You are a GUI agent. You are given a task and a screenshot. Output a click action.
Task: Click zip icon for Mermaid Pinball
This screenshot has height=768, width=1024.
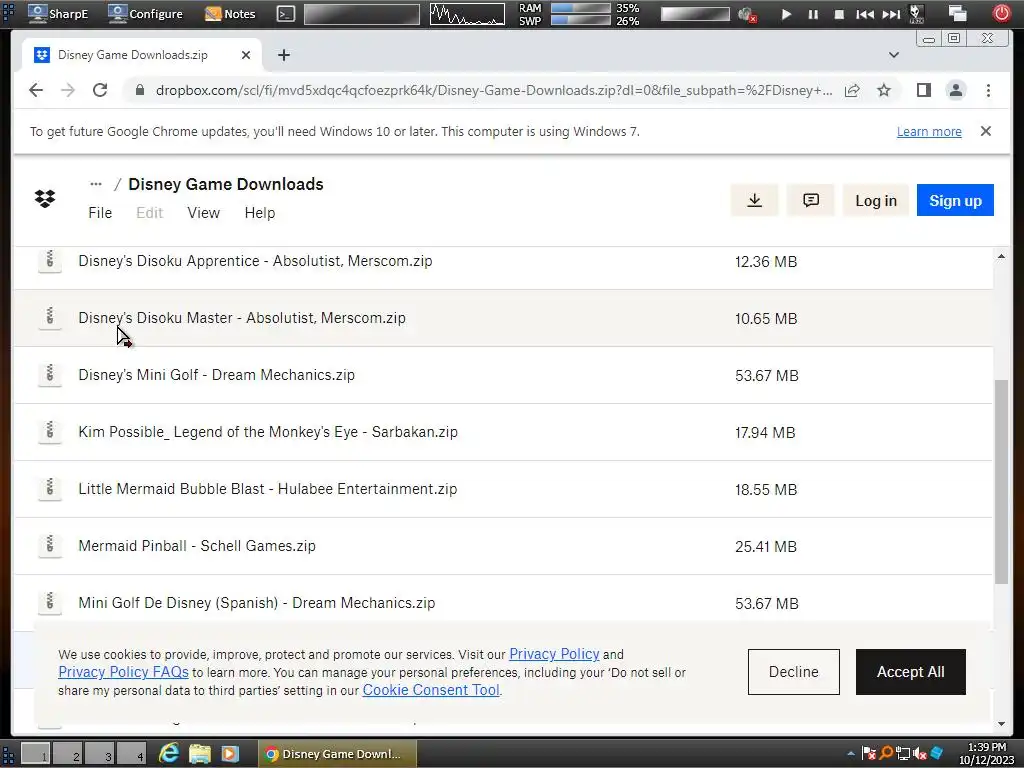coord(50,545)
